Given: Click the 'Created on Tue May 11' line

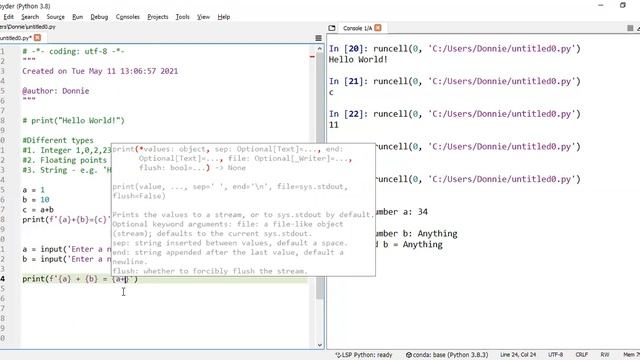Looking at the screenshot, I should [100, 71].
